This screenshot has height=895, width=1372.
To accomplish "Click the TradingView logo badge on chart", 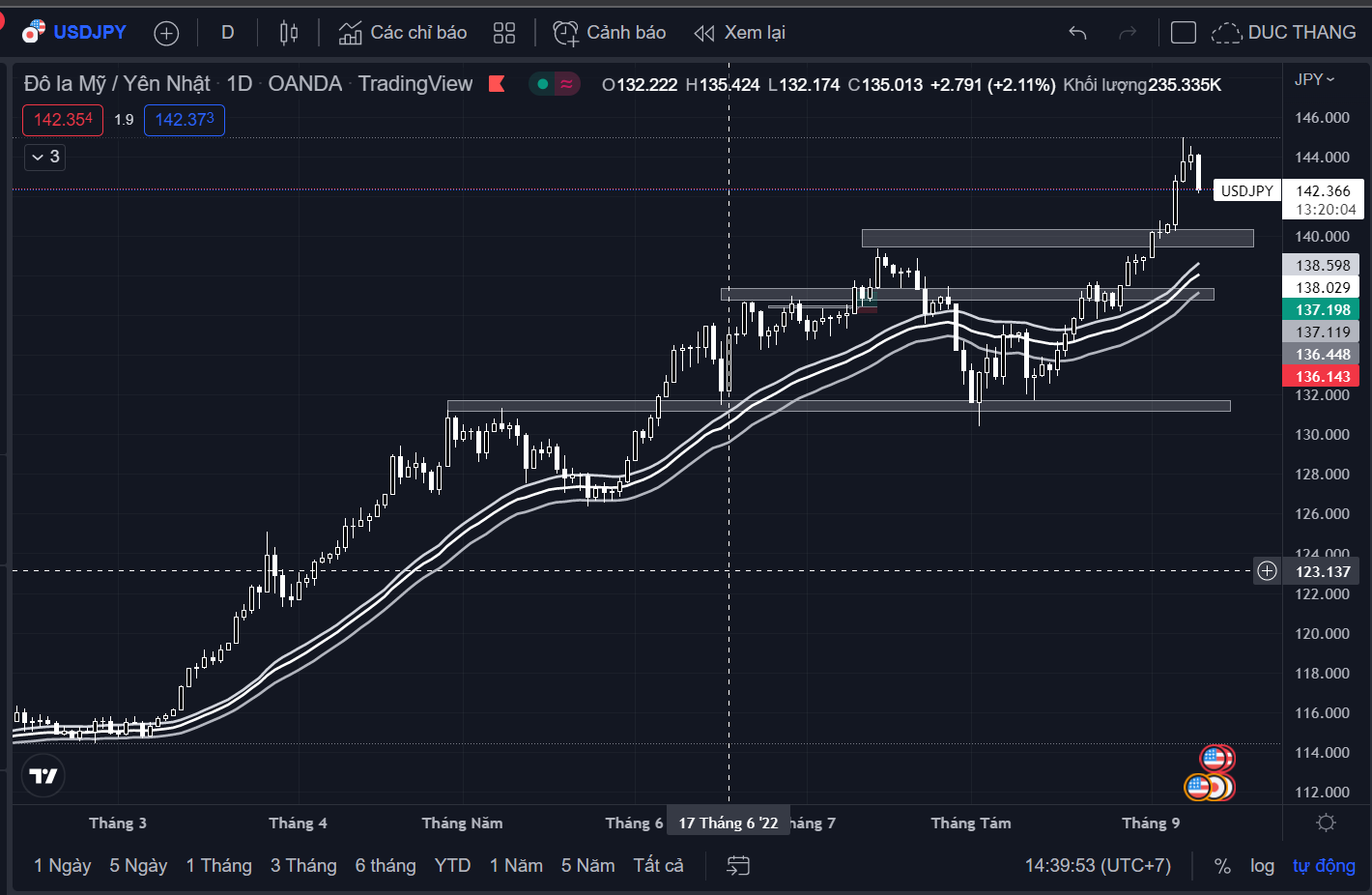I will (x=43, y=776).
